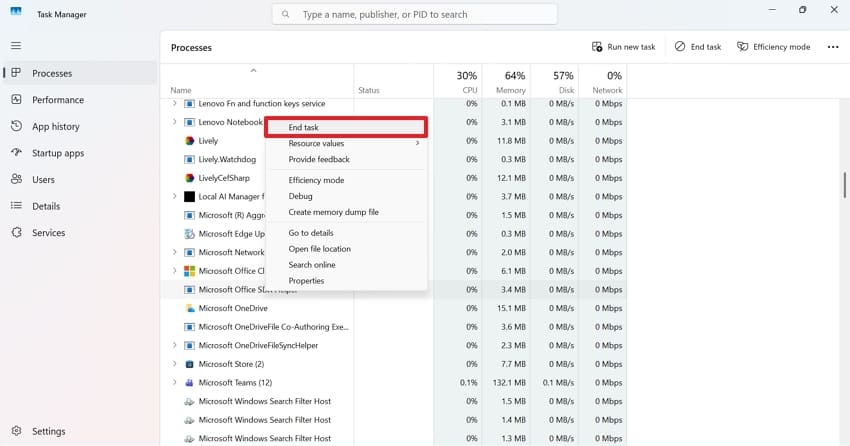Image resolution: width=850 pixels, height=446 pixels.
Task: Sort processes by the Name column
Action: tap(257, 81)
